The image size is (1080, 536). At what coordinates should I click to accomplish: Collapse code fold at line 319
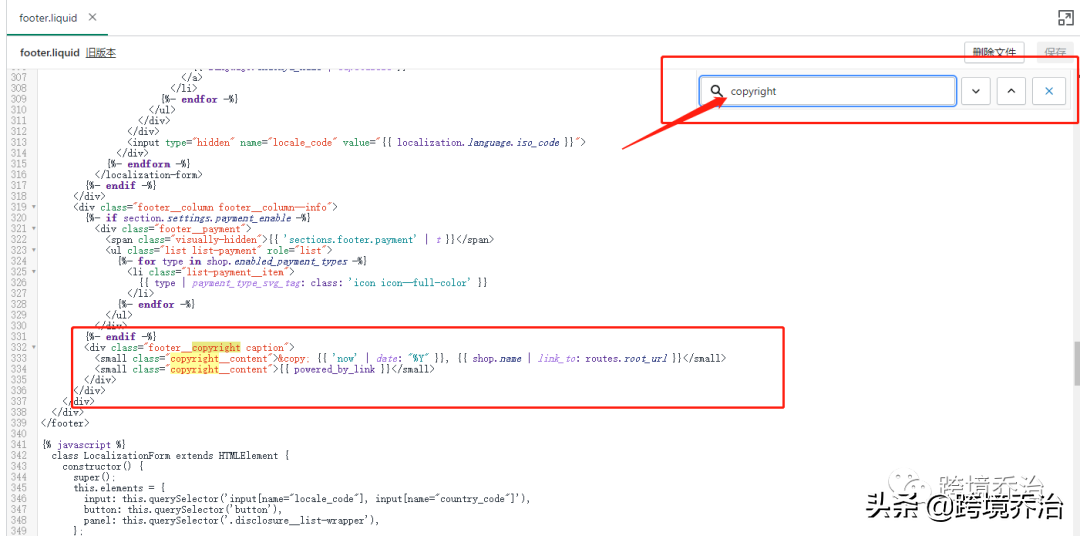(x=34, y=207)
